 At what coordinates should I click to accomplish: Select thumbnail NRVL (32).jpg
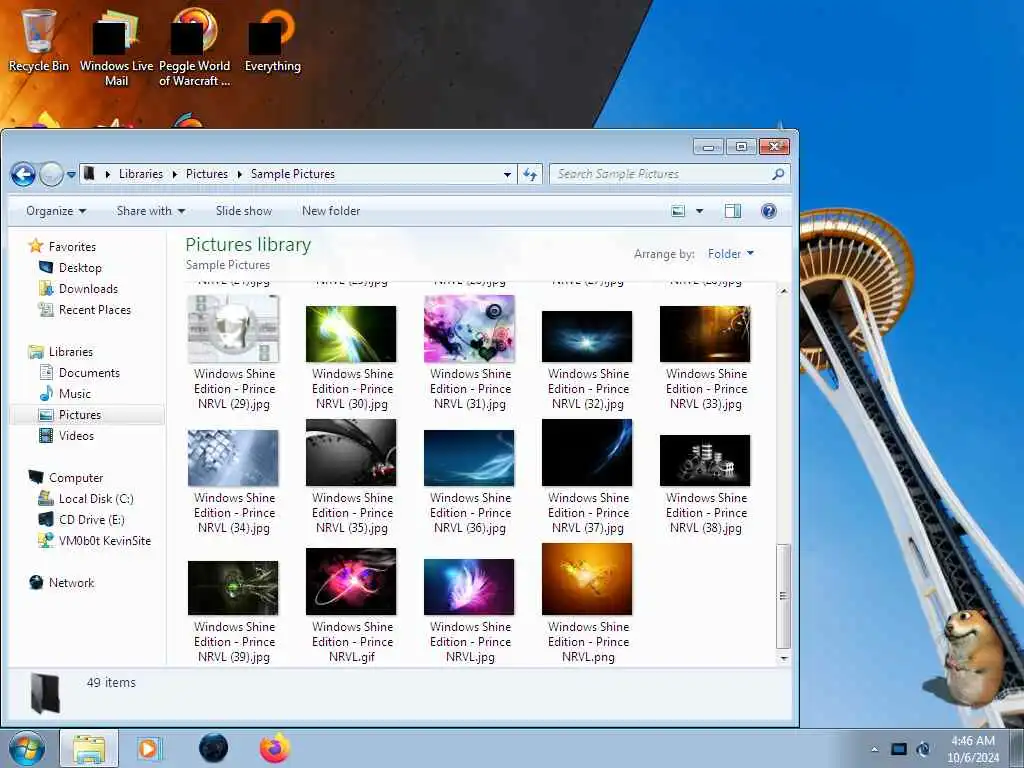pyautogui.click(x=587, y=336)
